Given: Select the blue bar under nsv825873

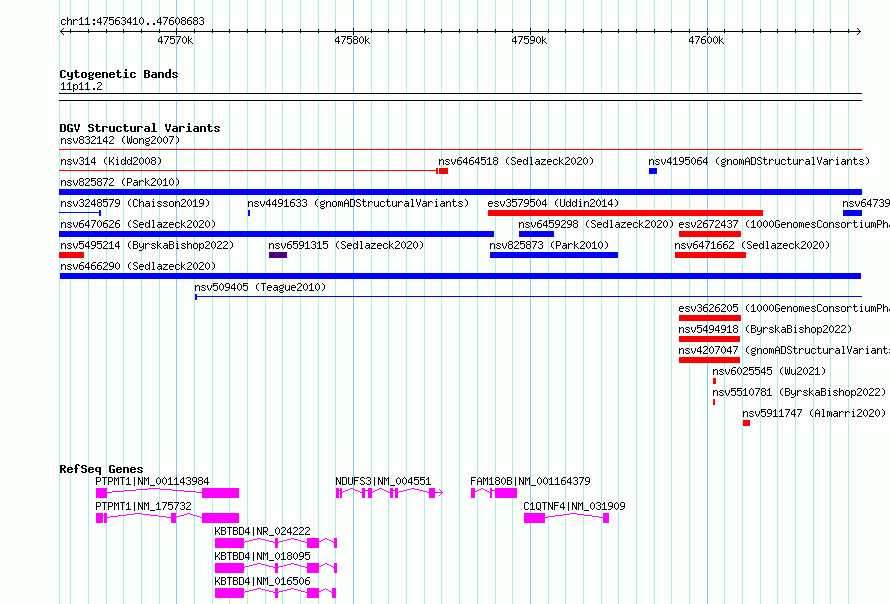Looking at the screenshot, I should [x=554, y=255].
